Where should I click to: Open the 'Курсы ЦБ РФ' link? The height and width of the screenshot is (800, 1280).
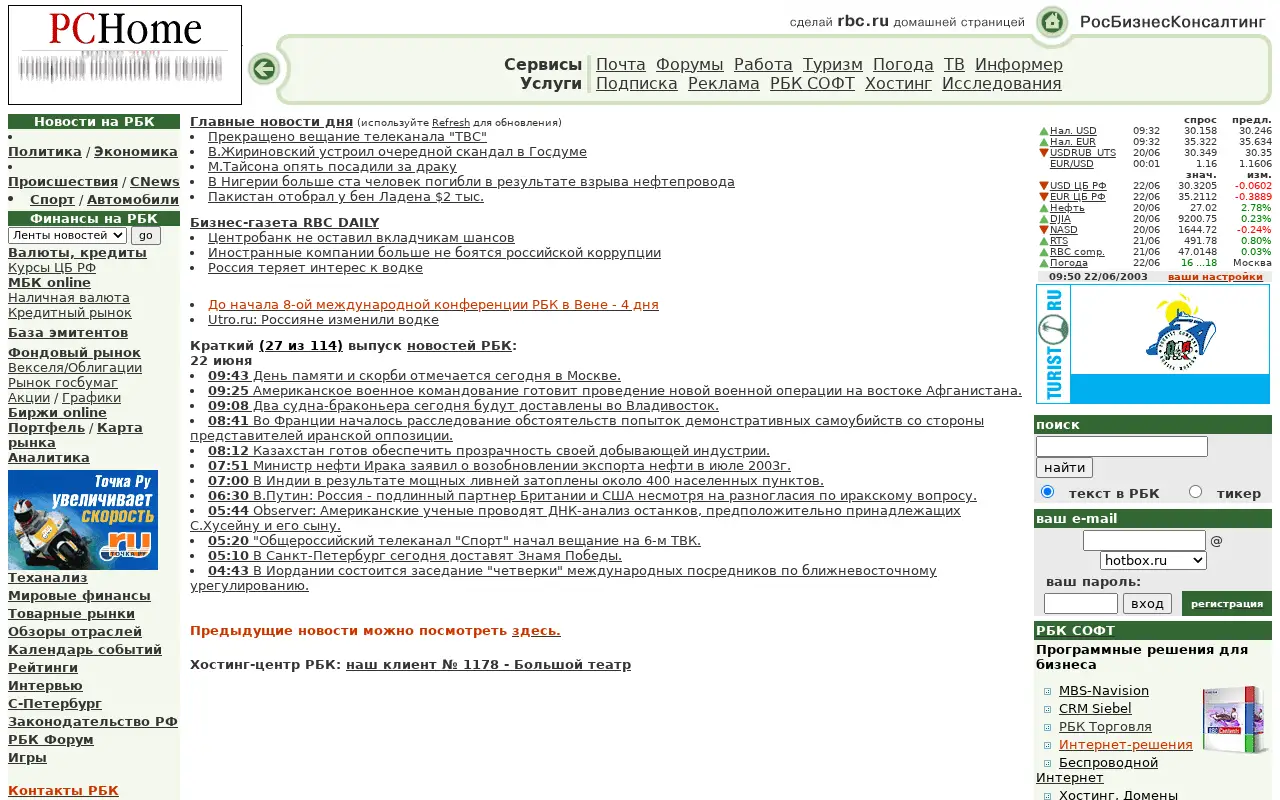point(52,268)
